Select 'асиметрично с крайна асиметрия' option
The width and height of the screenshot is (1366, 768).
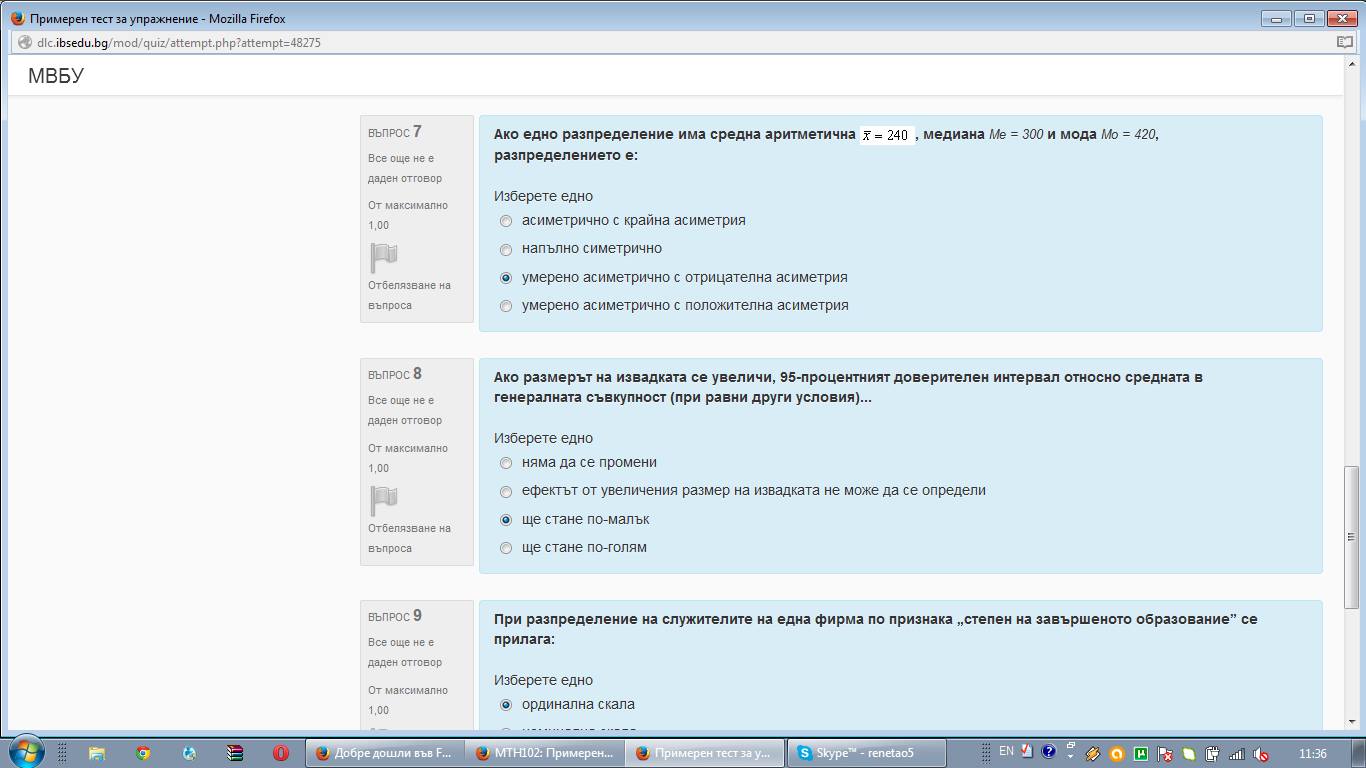click(x=506, y=221)
